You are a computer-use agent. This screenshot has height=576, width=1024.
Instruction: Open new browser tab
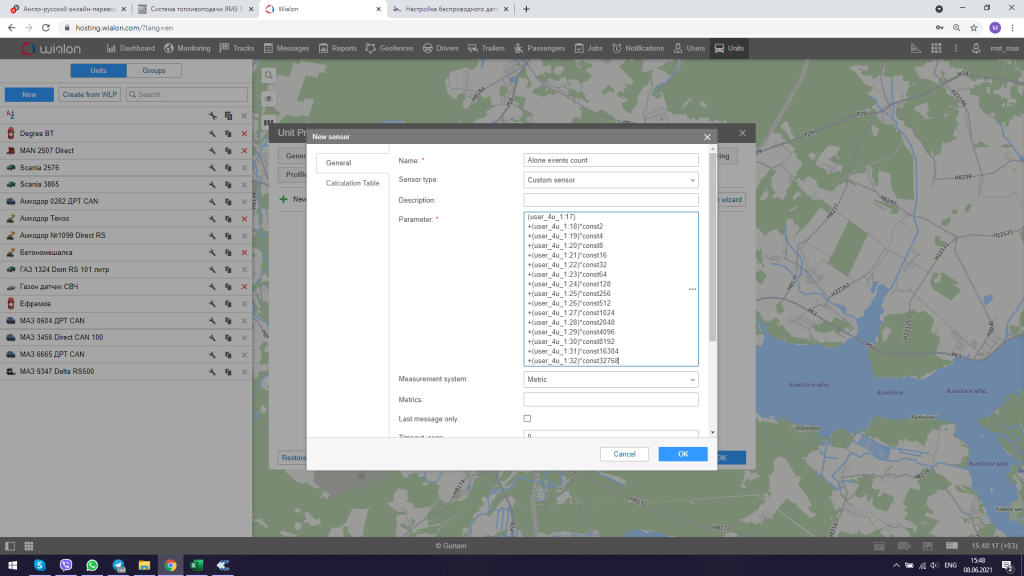pyautogui.click(x=526, y=9)
